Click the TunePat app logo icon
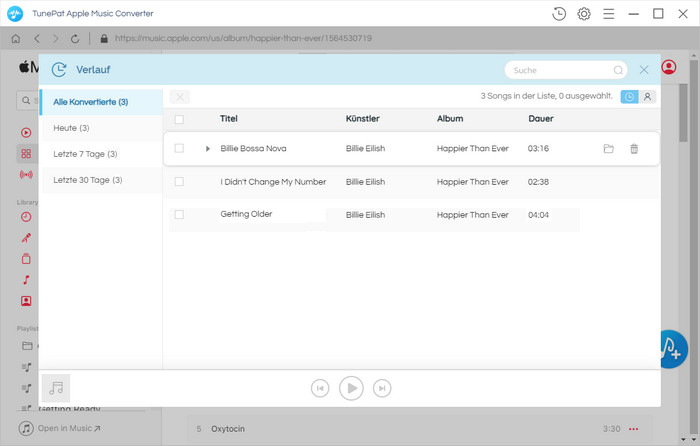The height and width of the screenshot is (446, 700). pyautogui.click(x=15, y=14)
